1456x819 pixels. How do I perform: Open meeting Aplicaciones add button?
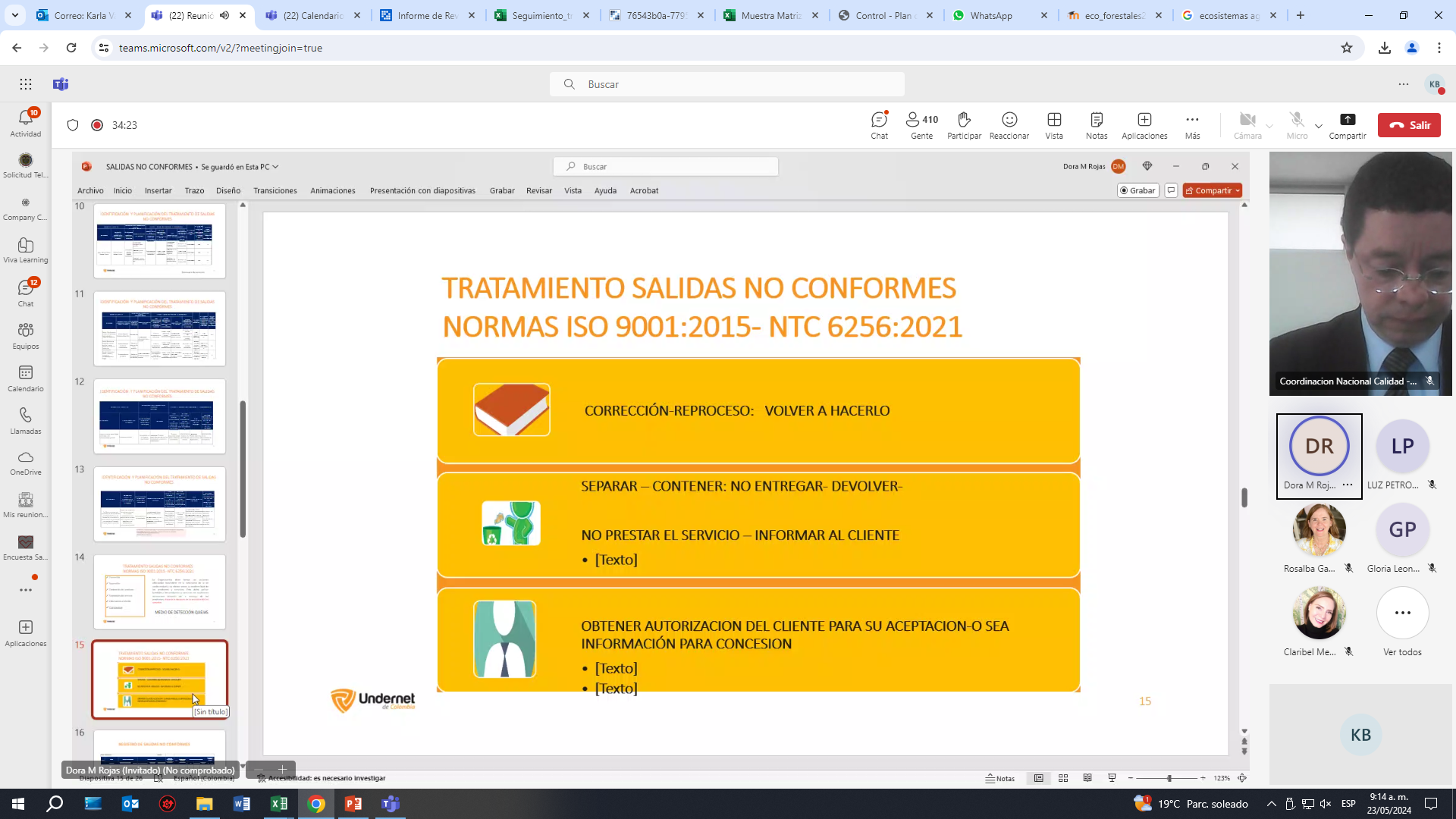click(x=1144, y=125)
